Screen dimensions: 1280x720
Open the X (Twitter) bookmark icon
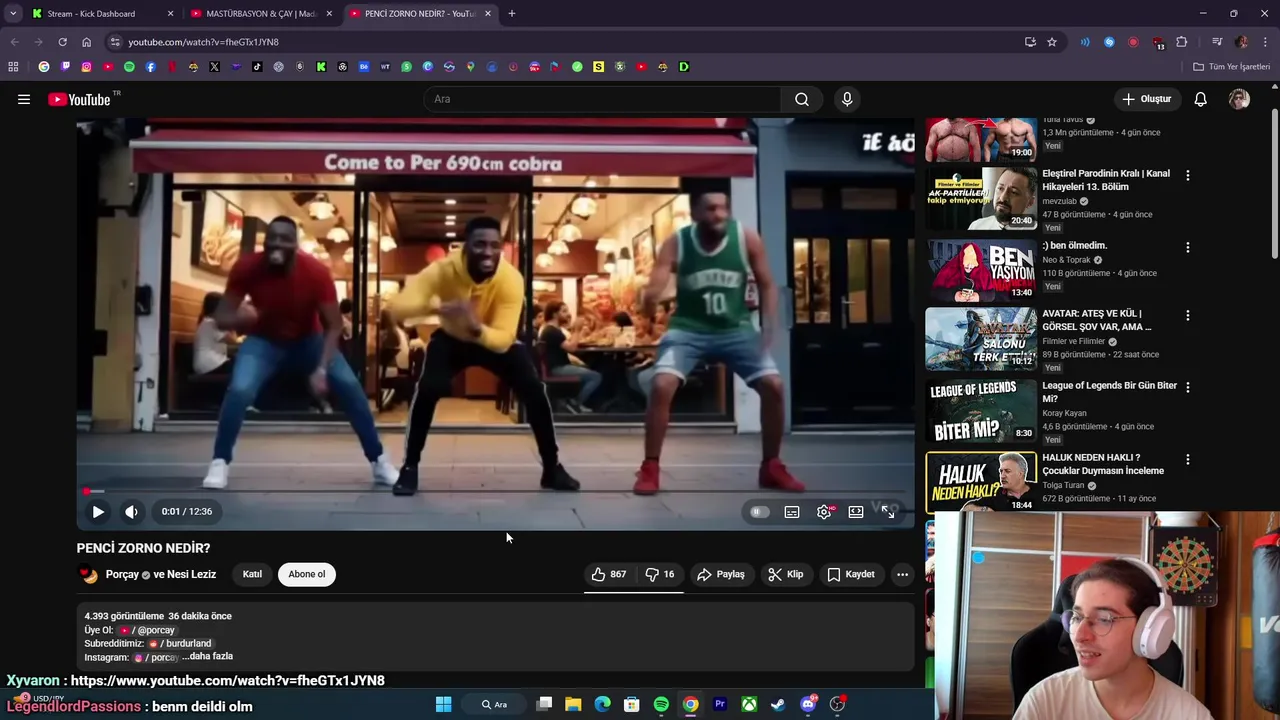(214, 67)
